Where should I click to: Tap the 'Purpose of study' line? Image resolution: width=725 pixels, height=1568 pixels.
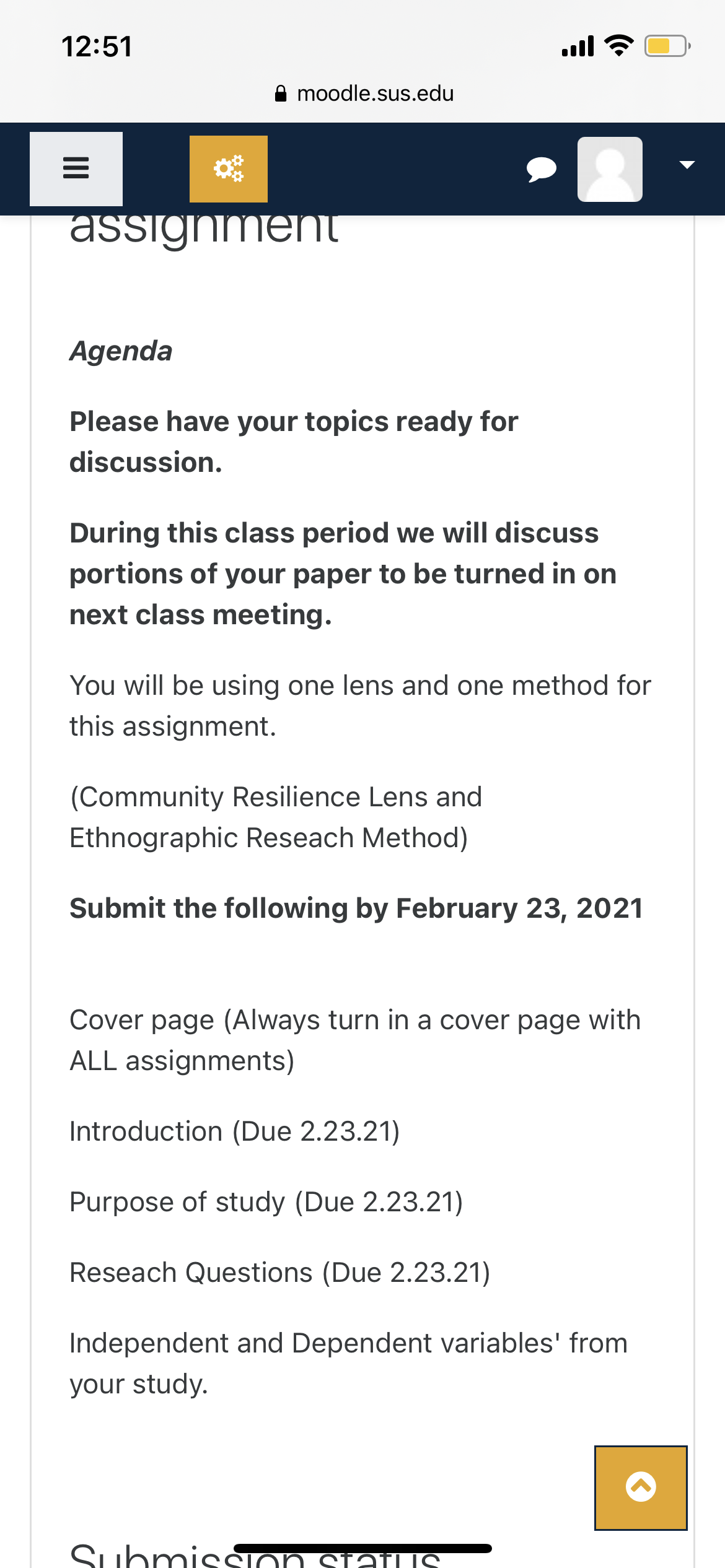266,1202
